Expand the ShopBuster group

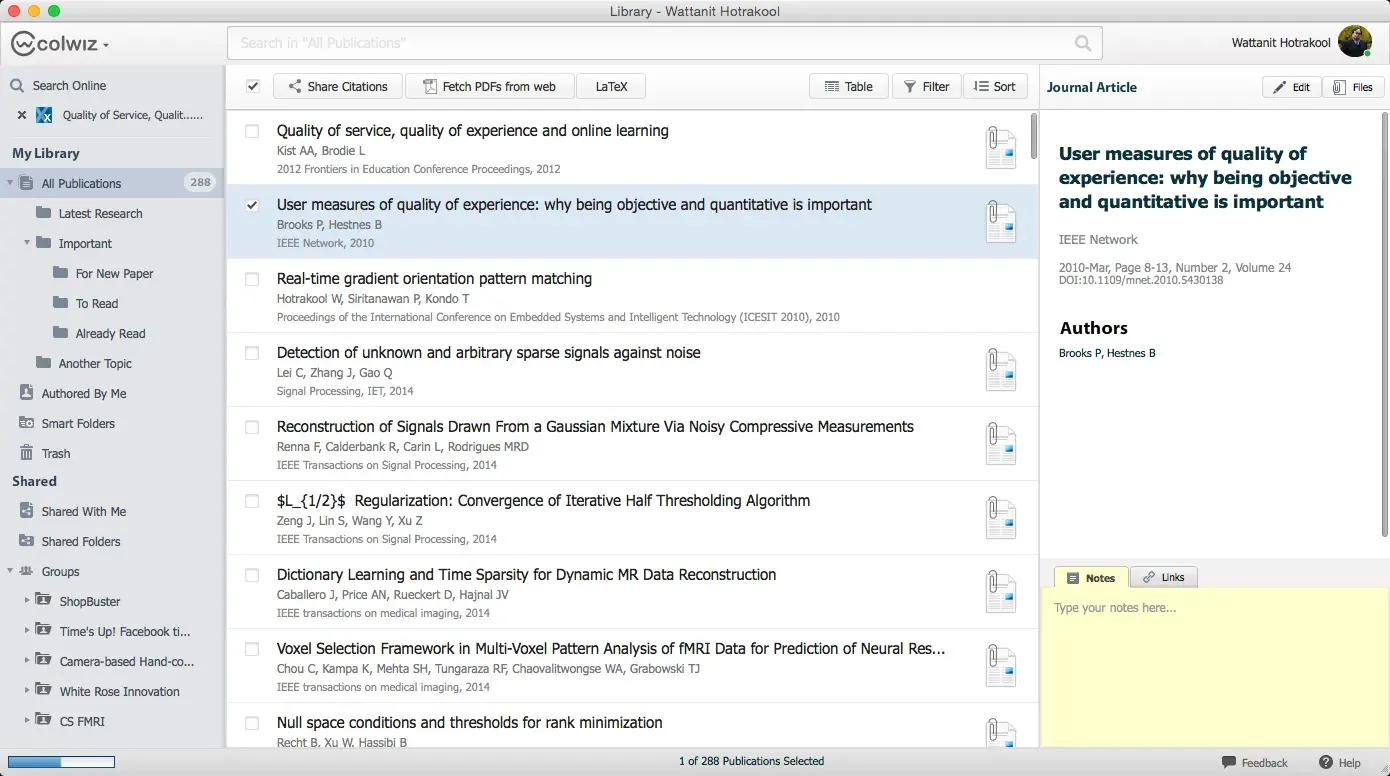27,601
